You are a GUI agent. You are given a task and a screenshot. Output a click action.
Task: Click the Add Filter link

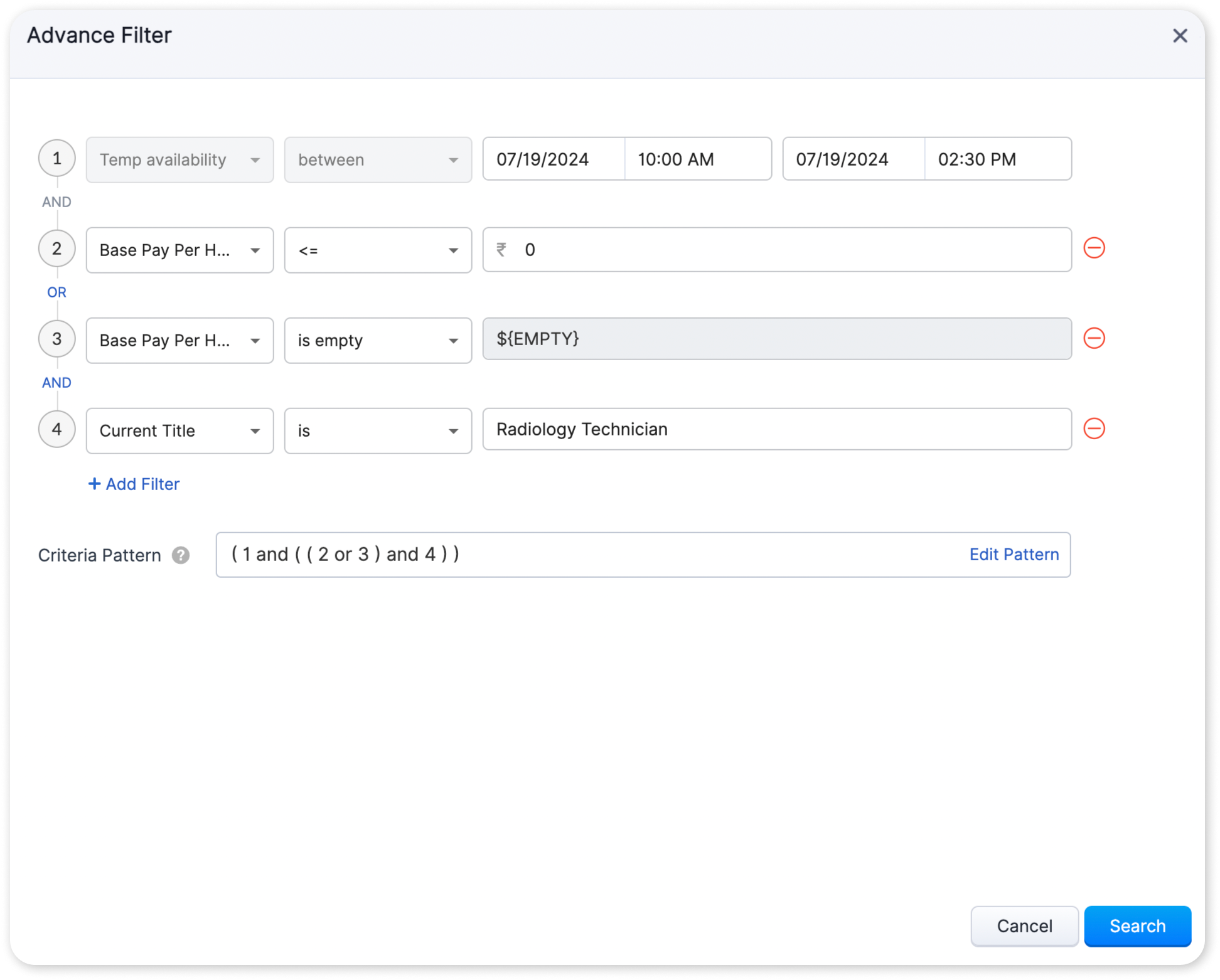coord(134,484)
